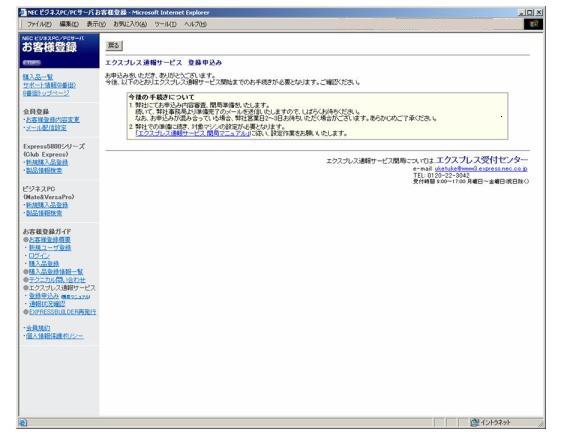This screenshot has height=432, width=576.
Task: Open the 会員規約 link
Action: pyautogui.click(x=38, y=328)
